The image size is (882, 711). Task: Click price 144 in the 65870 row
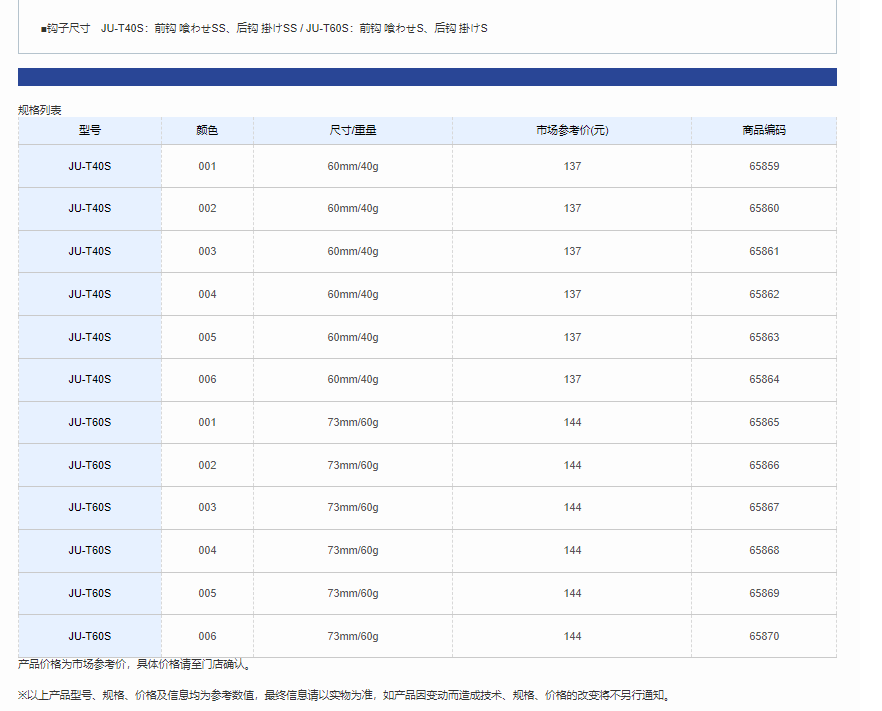pyautogui.click(x=572, y=637)
